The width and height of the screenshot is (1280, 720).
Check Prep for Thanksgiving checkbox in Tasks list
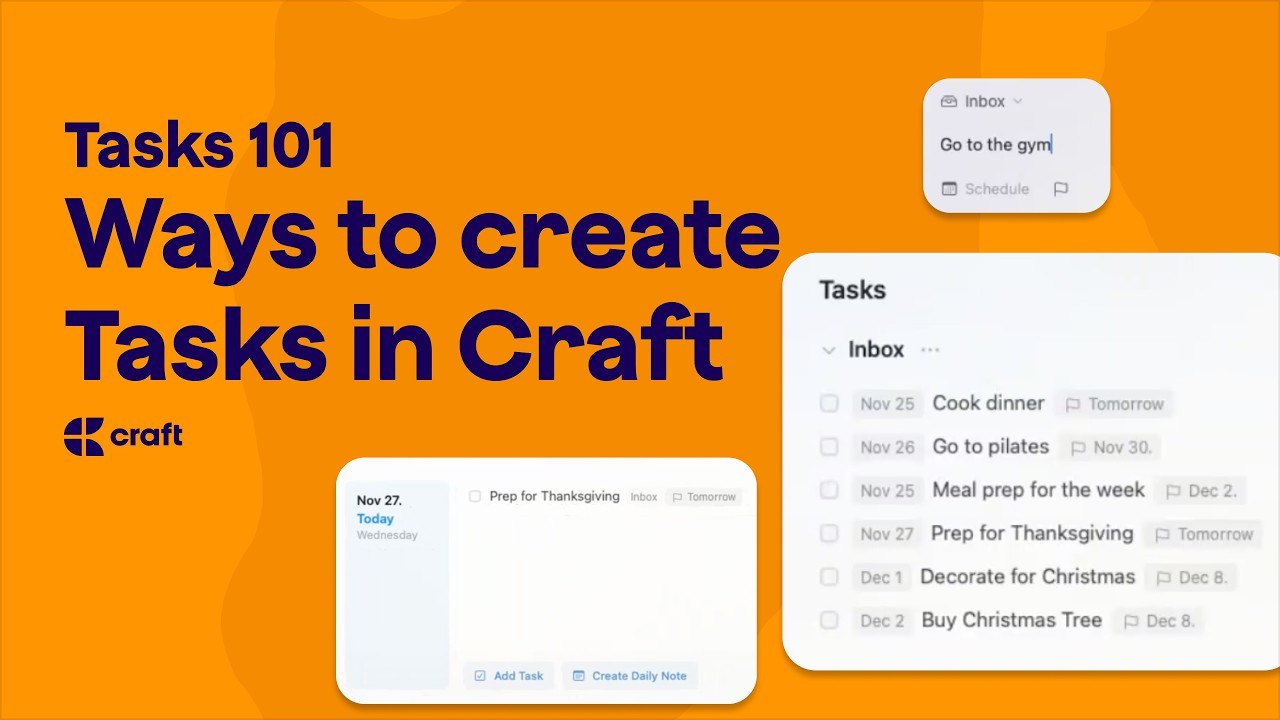[x=829, y=533]
